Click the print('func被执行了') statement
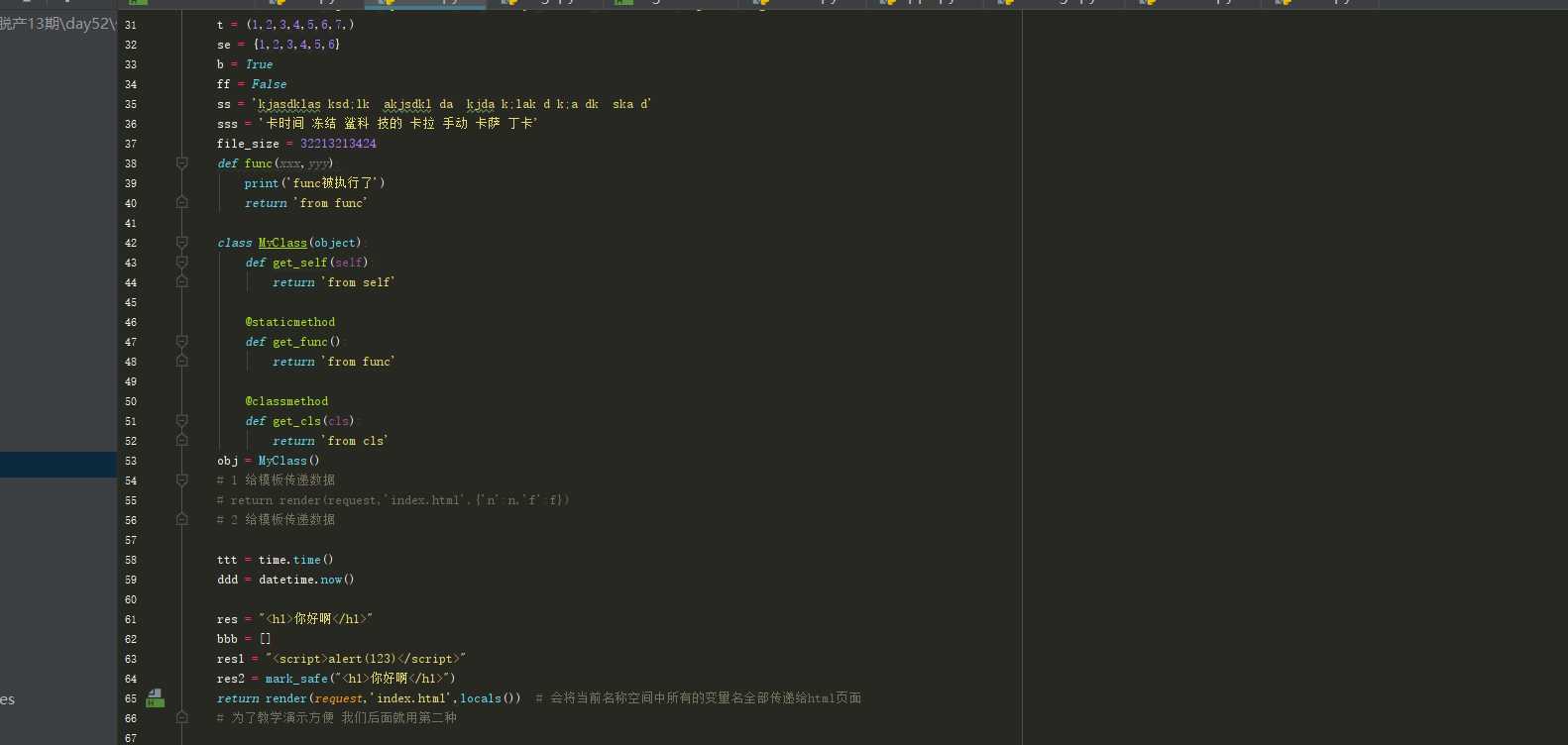The width and height of the screenshot is (1568, 745). pyautogui.click(x=314, y=183)
